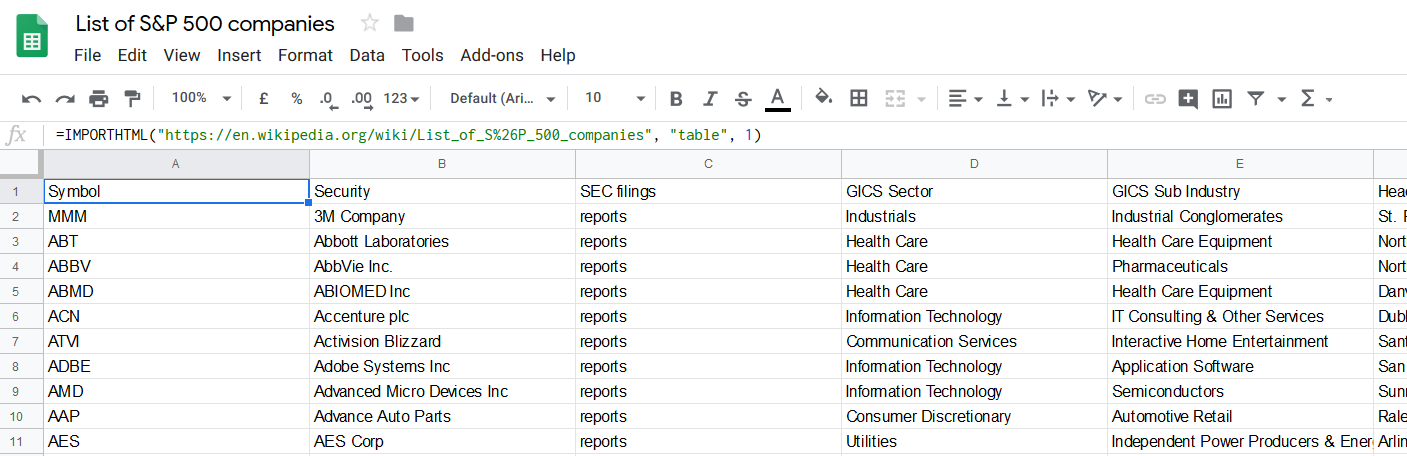Viewport: 1407px width, 456px height.
Task: Open the fill colour bucket tool
Action: tap(823, 98)
